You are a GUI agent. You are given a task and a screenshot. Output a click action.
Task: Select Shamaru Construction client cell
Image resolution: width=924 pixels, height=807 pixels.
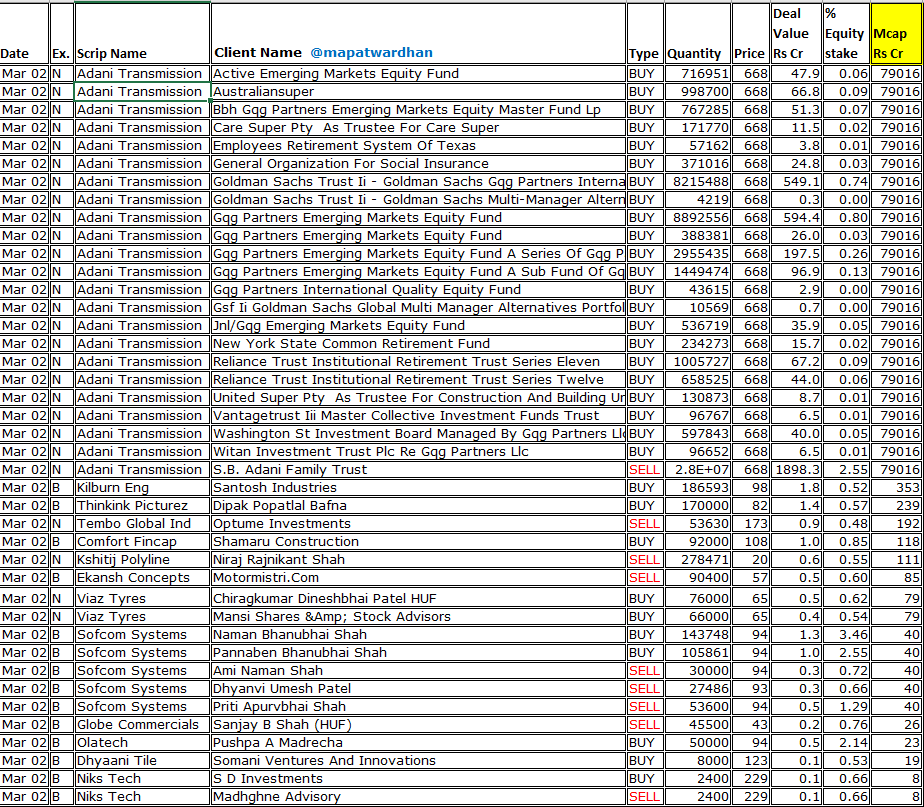(x=418, y=542)
